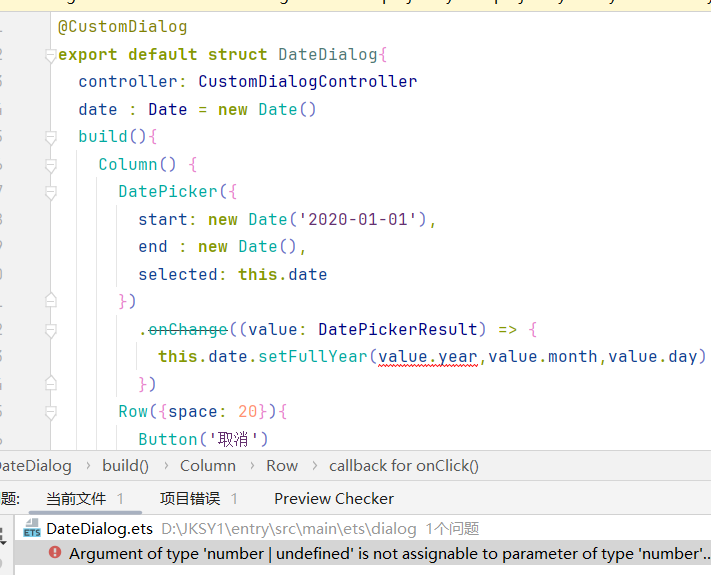Collapse the struct DateDialog fold marker
Viewport: 711px width, 575px height.
click(51, 56)
